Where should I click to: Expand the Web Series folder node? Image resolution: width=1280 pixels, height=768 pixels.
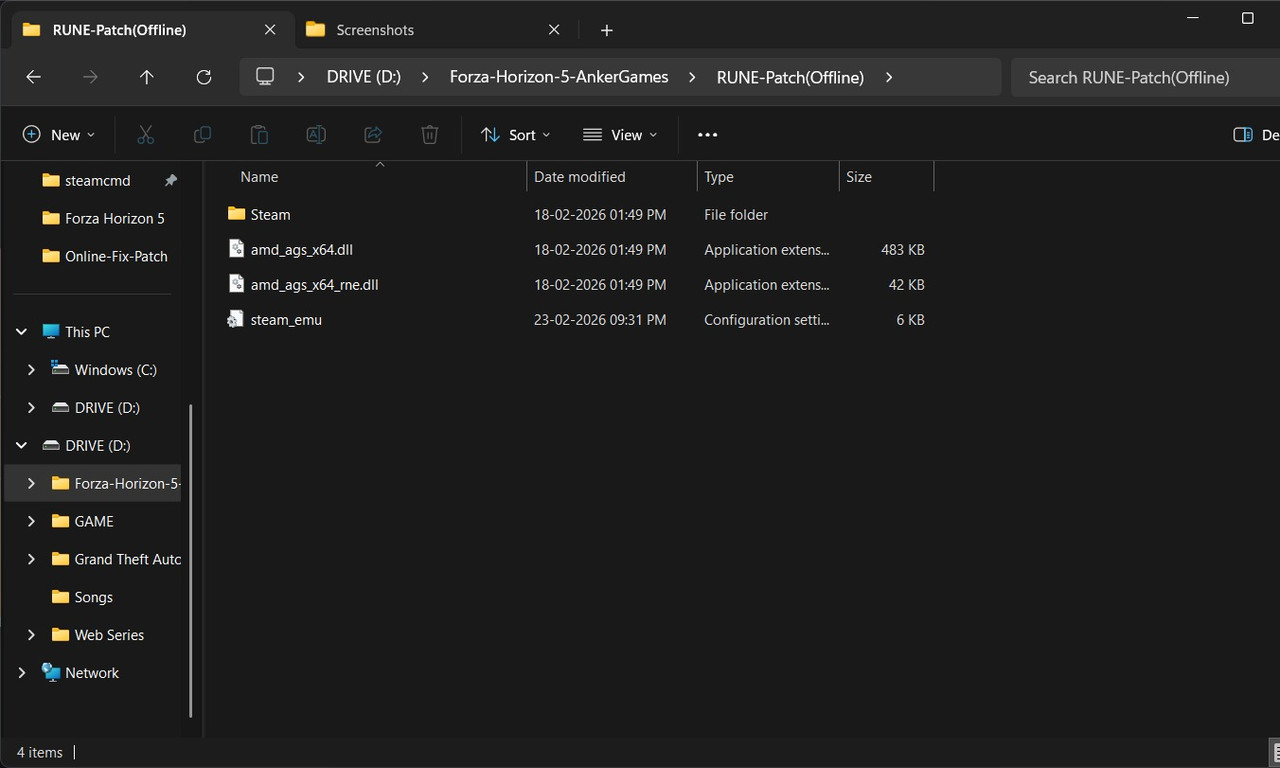coord(31,635)
